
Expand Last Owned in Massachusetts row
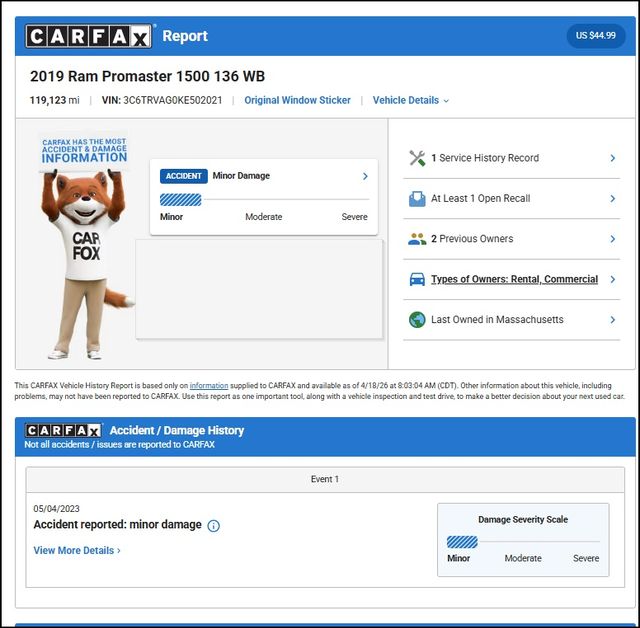(x=612, y=320)
